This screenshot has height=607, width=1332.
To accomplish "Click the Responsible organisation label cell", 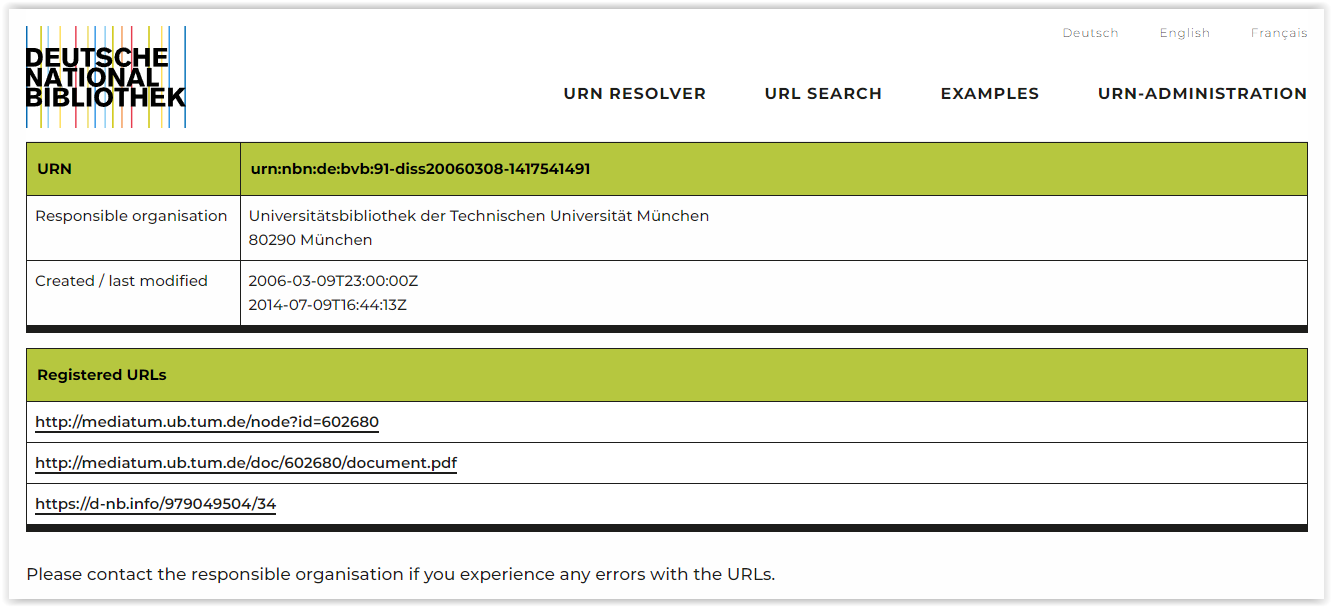I will coord(130,215).
